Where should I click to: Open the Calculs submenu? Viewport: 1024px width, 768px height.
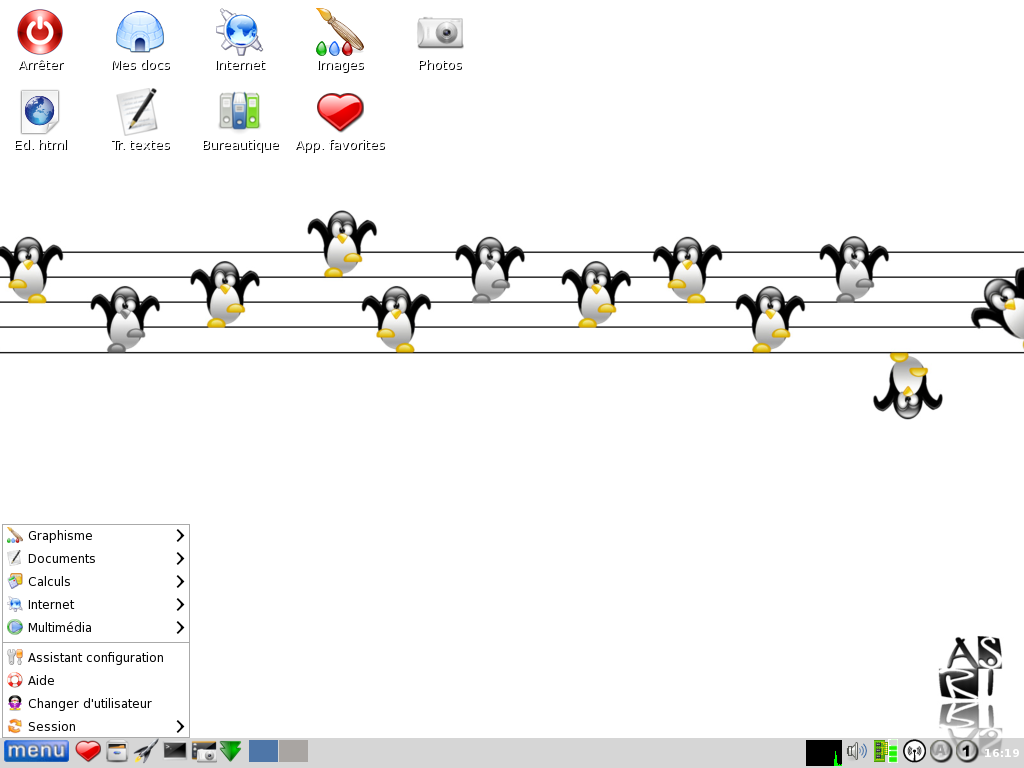96,581
